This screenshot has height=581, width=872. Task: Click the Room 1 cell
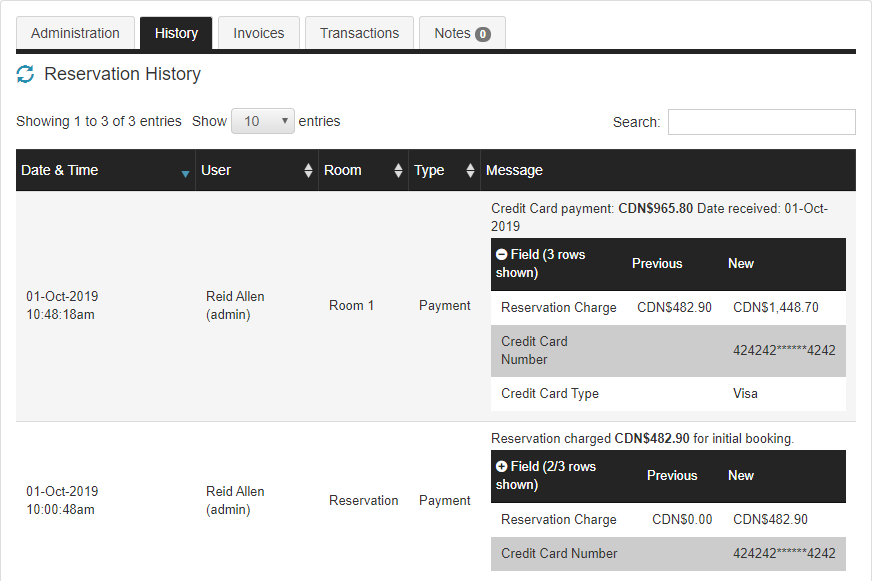351,305
